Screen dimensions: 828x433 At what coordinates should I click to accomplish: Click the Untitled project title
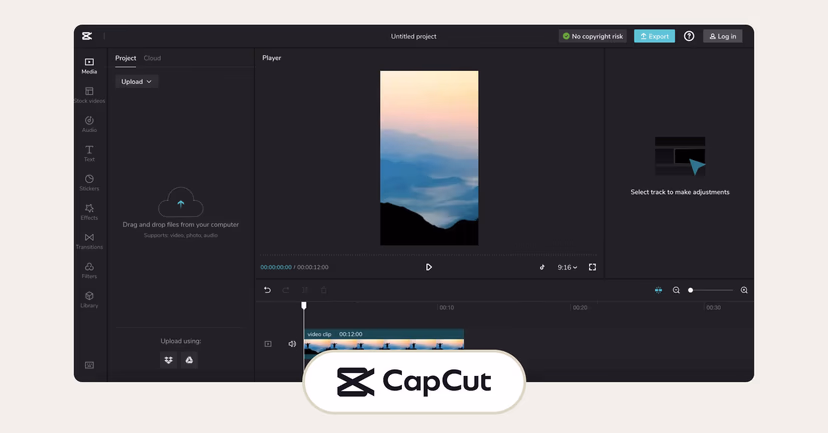point(413,36)
